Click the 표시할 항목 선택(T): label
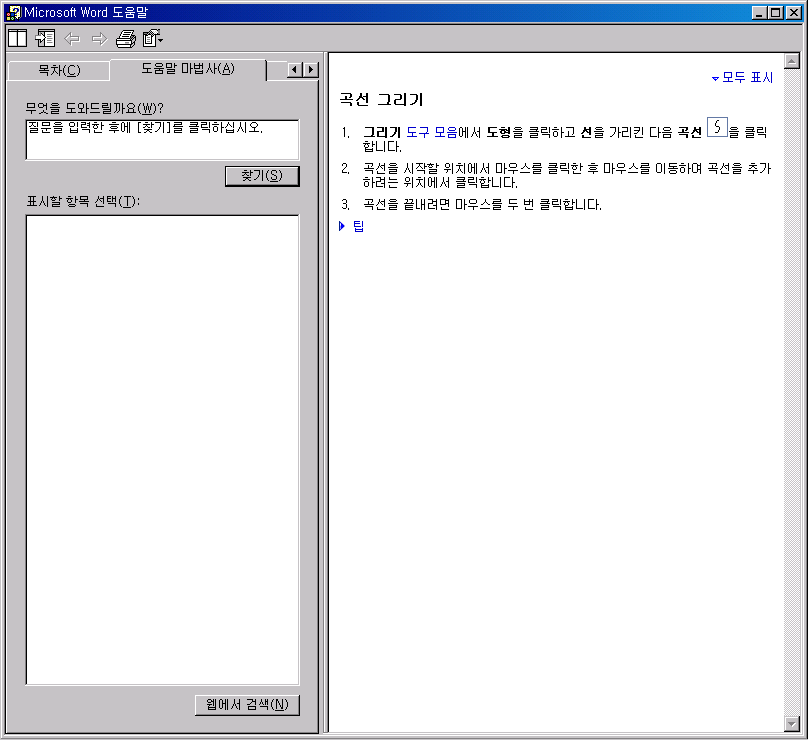 tap(83, 201)
